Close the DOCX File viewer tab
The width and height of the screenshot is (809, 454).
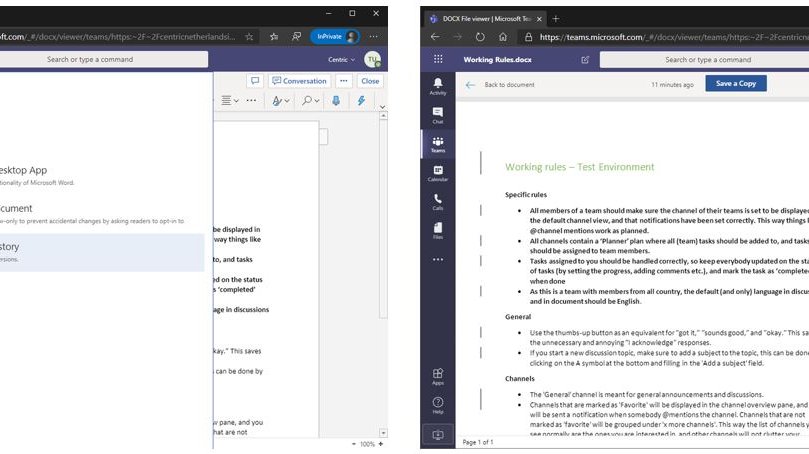(x=539, y=19)
